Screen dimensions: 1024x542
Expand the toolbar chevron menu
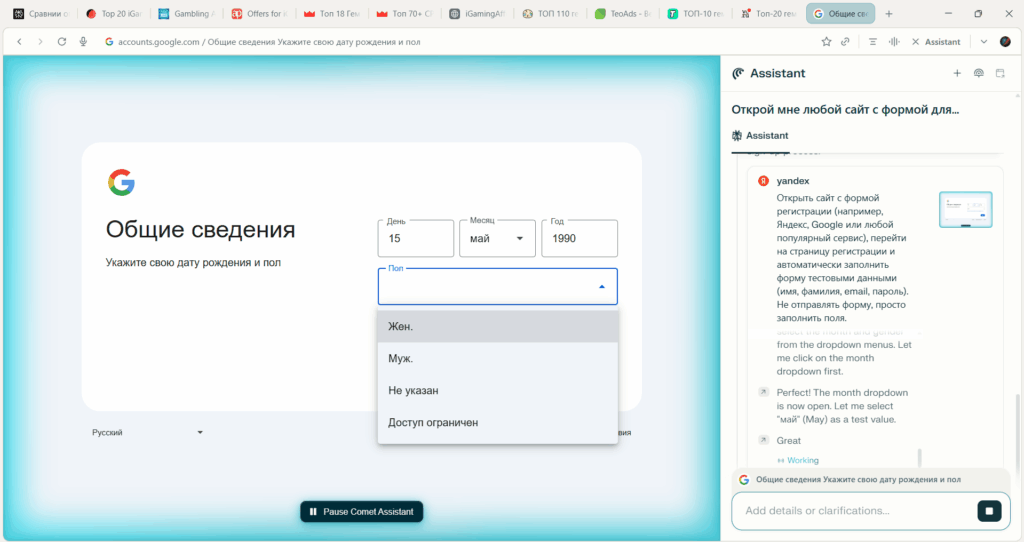(x=984, y=42)
